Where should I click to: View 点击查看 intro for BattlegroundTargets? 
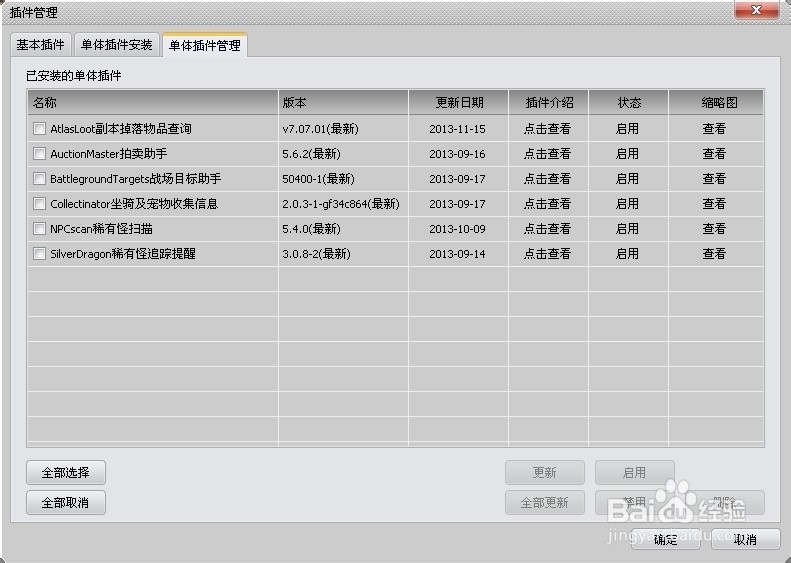click(x=547, y=179)
